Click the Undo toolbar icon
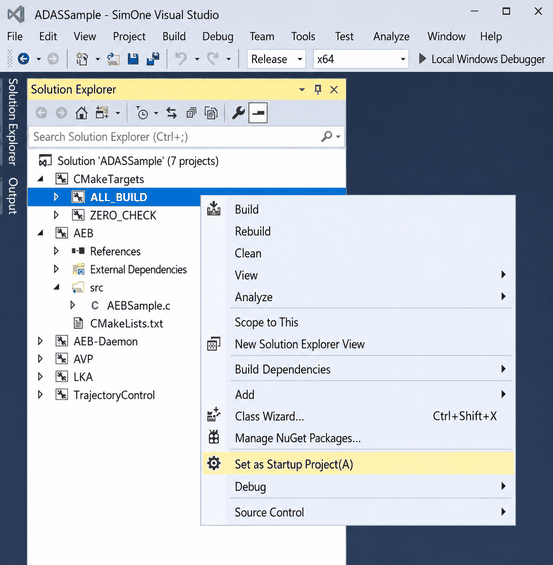The width and height of the screenshot is (553, 565). 181,59
